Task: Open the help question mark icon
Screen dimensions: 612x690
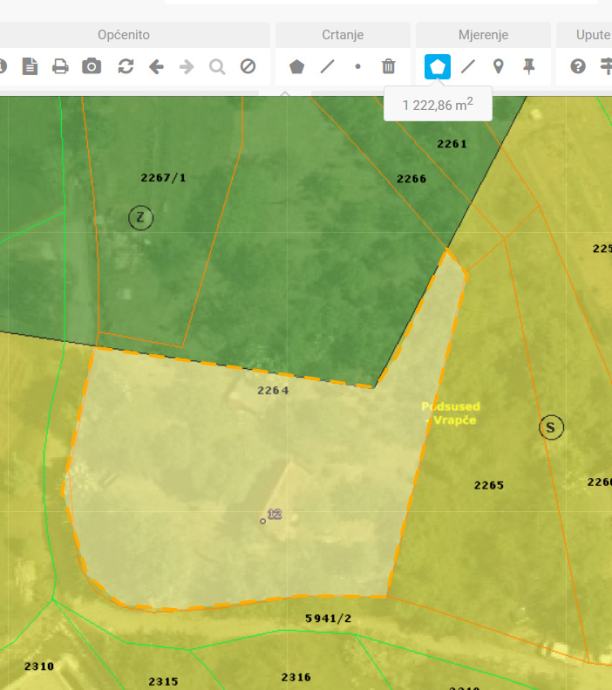Action: pos(578,67)
